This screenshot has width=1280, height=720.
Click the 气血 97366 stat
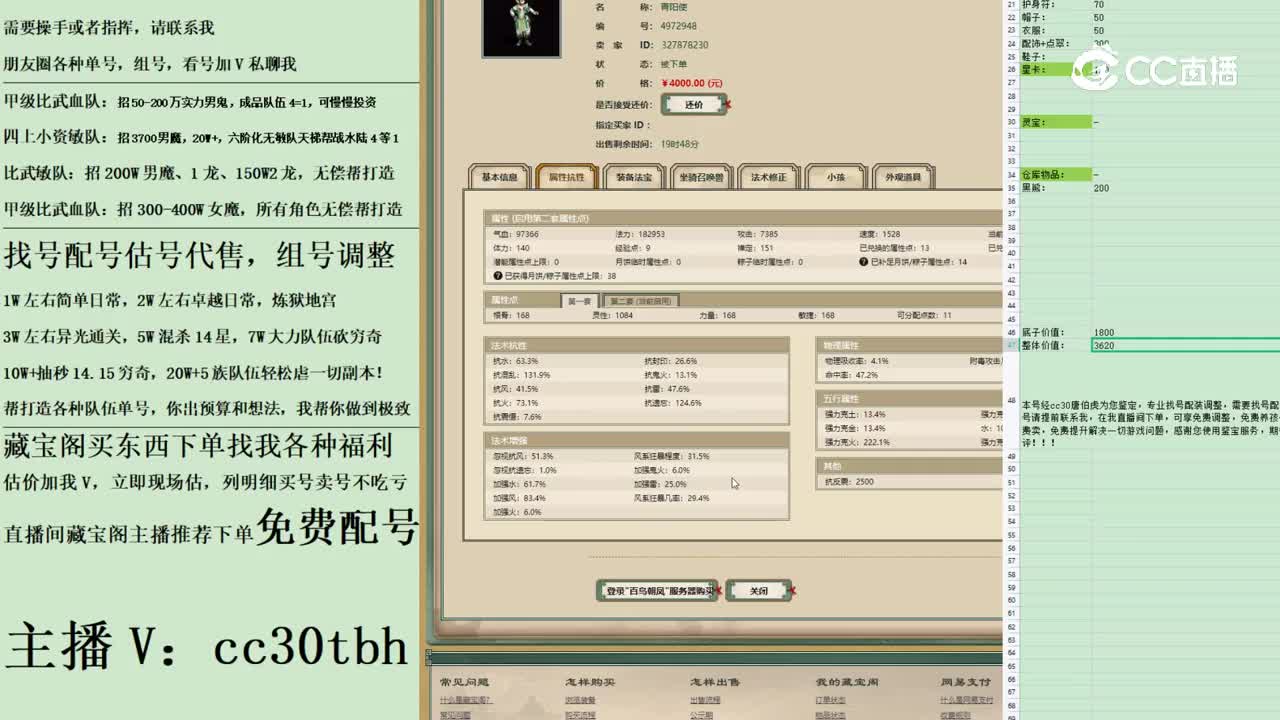pos(516,234)
